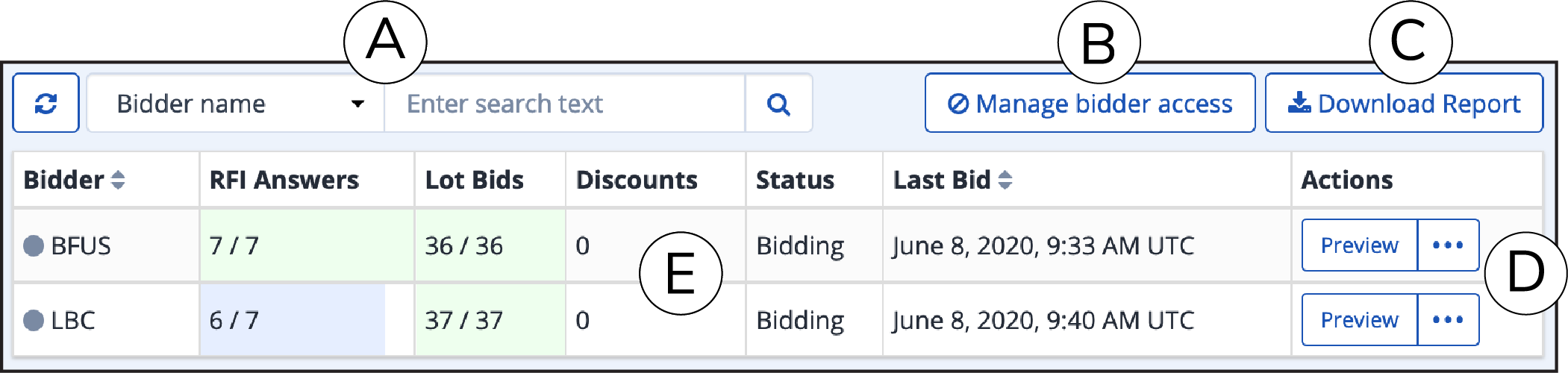The image size is (1568, 373).
Task: Click BFUS Lot Bids 36 / 36 cell
Action: [490, 245]
